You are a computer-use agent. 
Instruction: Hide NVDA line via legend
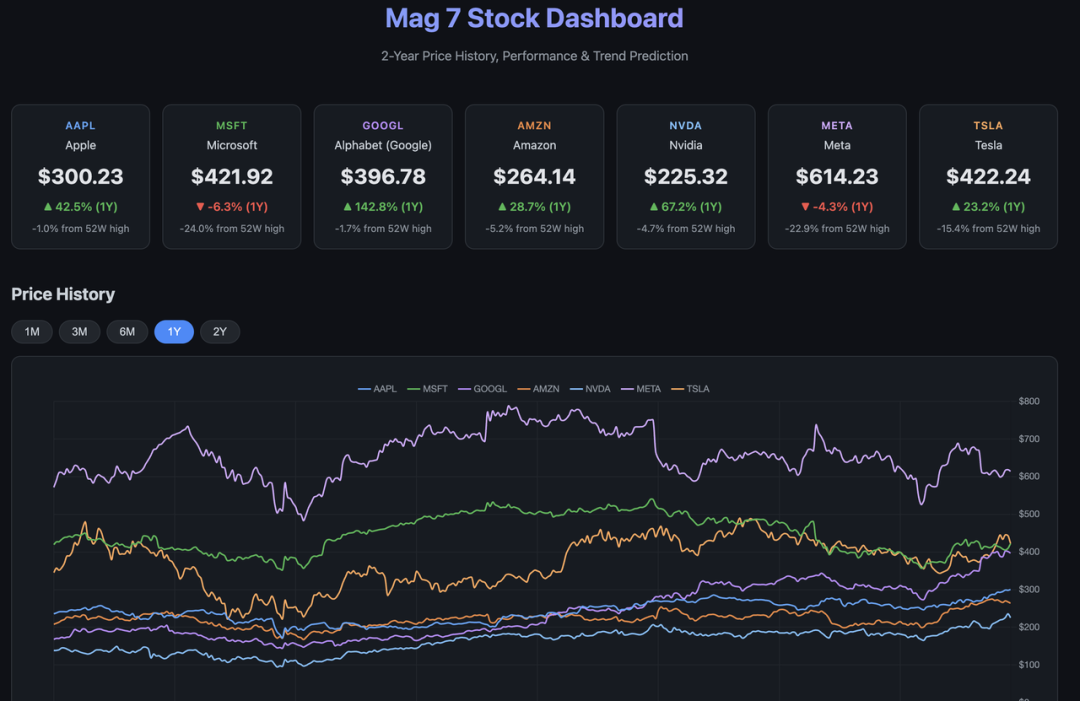590,389
